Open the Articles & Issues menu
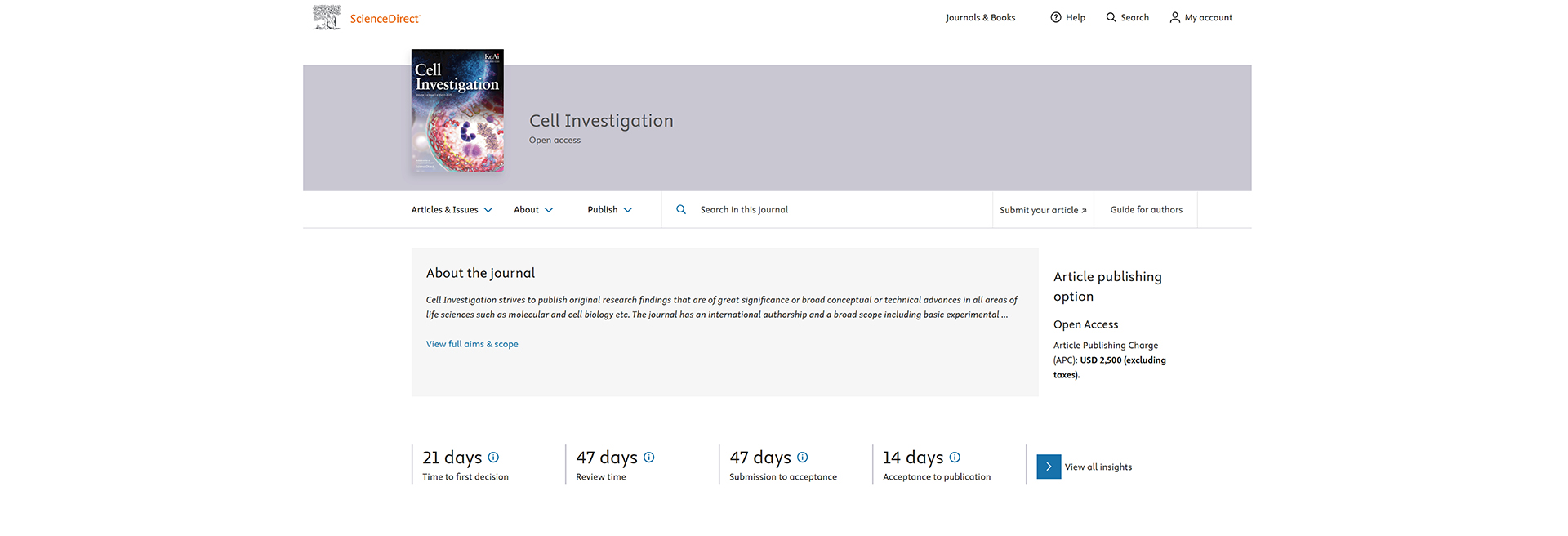Viewport: 1568px width, 536px height. 452,210
